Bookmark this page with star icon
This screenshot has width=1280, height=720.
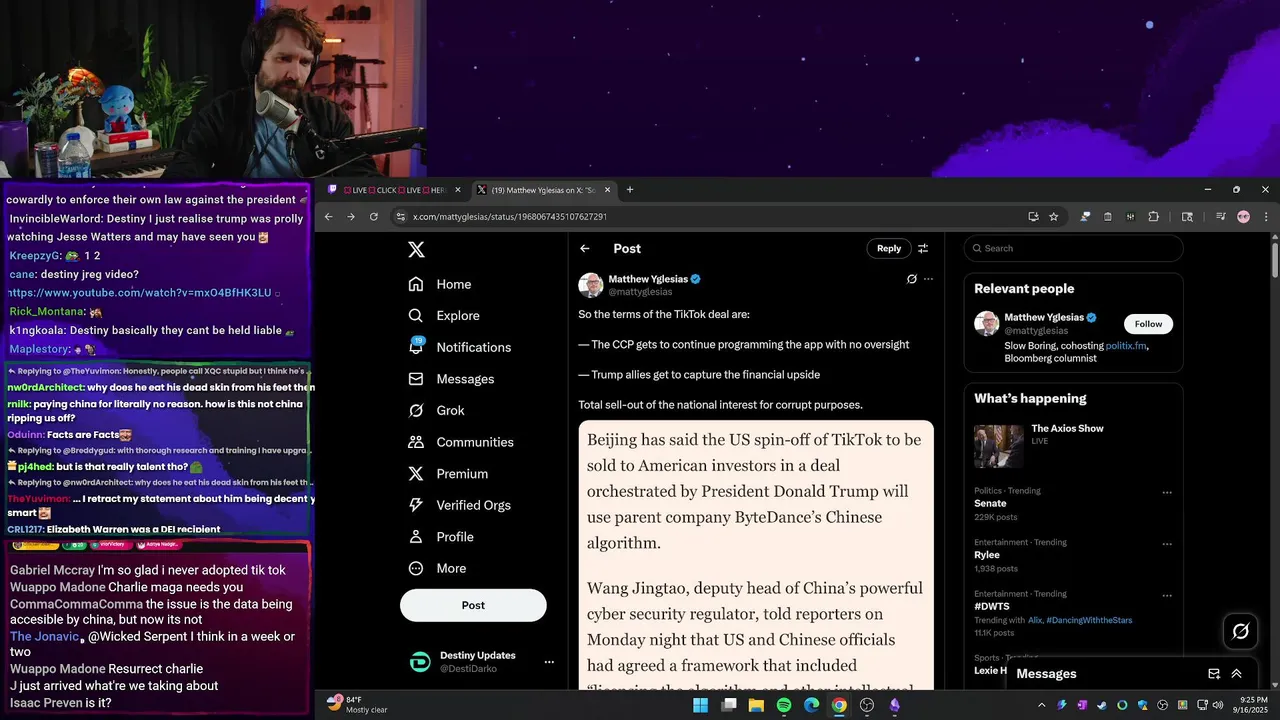pyautogui.click(x=1054, y=217)
